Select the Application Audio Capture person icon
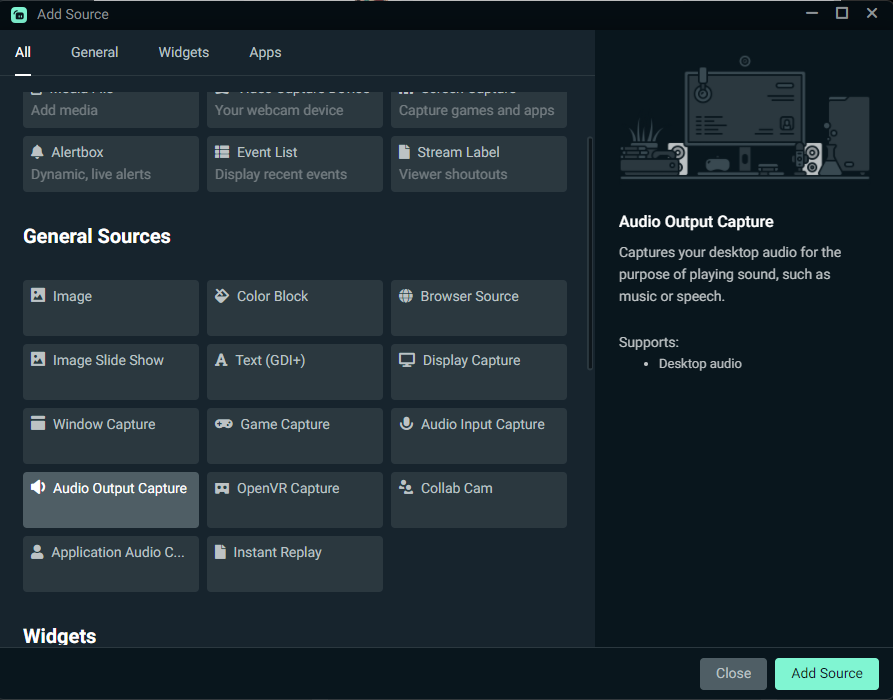Screen dimensions: 893x700 tap(37, 552)
